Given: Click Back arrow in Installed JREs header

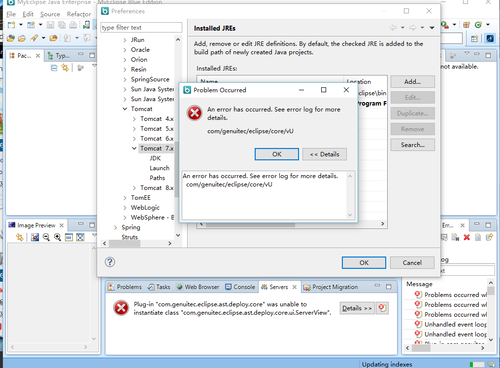Looking at the screenshot, I should click(393, 28).
